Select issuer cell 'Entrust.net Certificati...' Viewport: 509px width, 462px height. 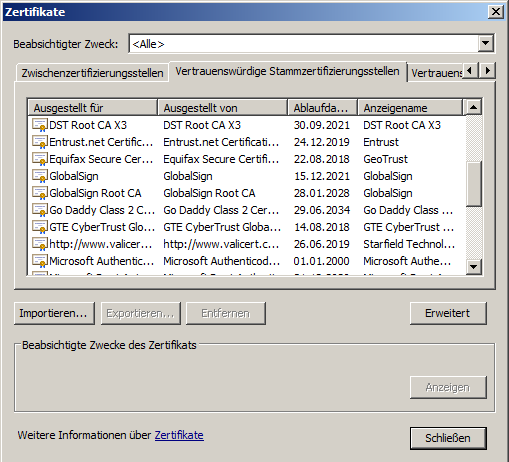coord(221,142)
